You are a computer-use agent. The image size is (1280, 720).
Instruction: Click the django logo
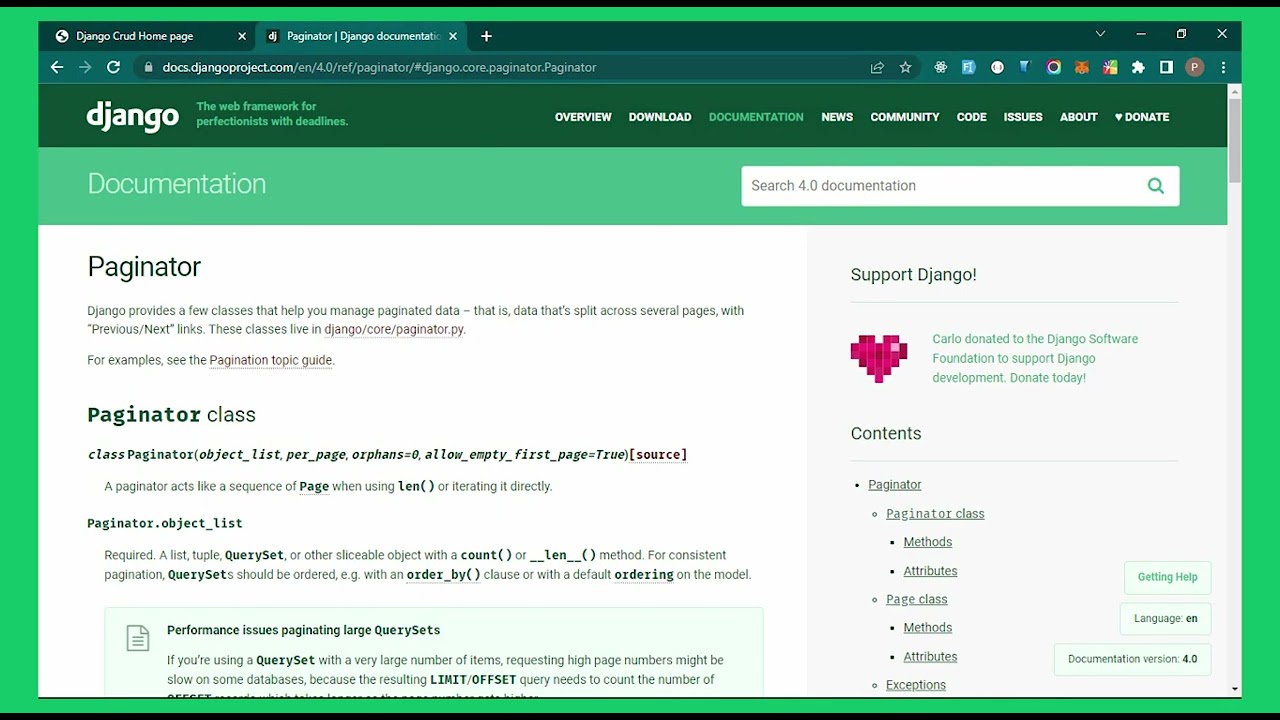tap(132, 117)
